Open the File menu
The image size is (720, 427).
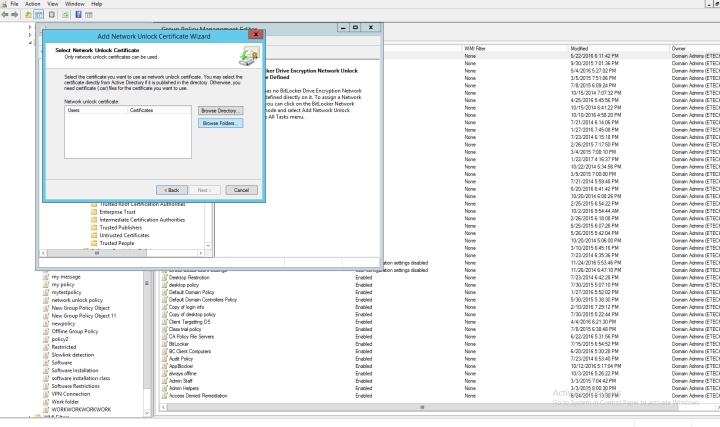[14, 4]
